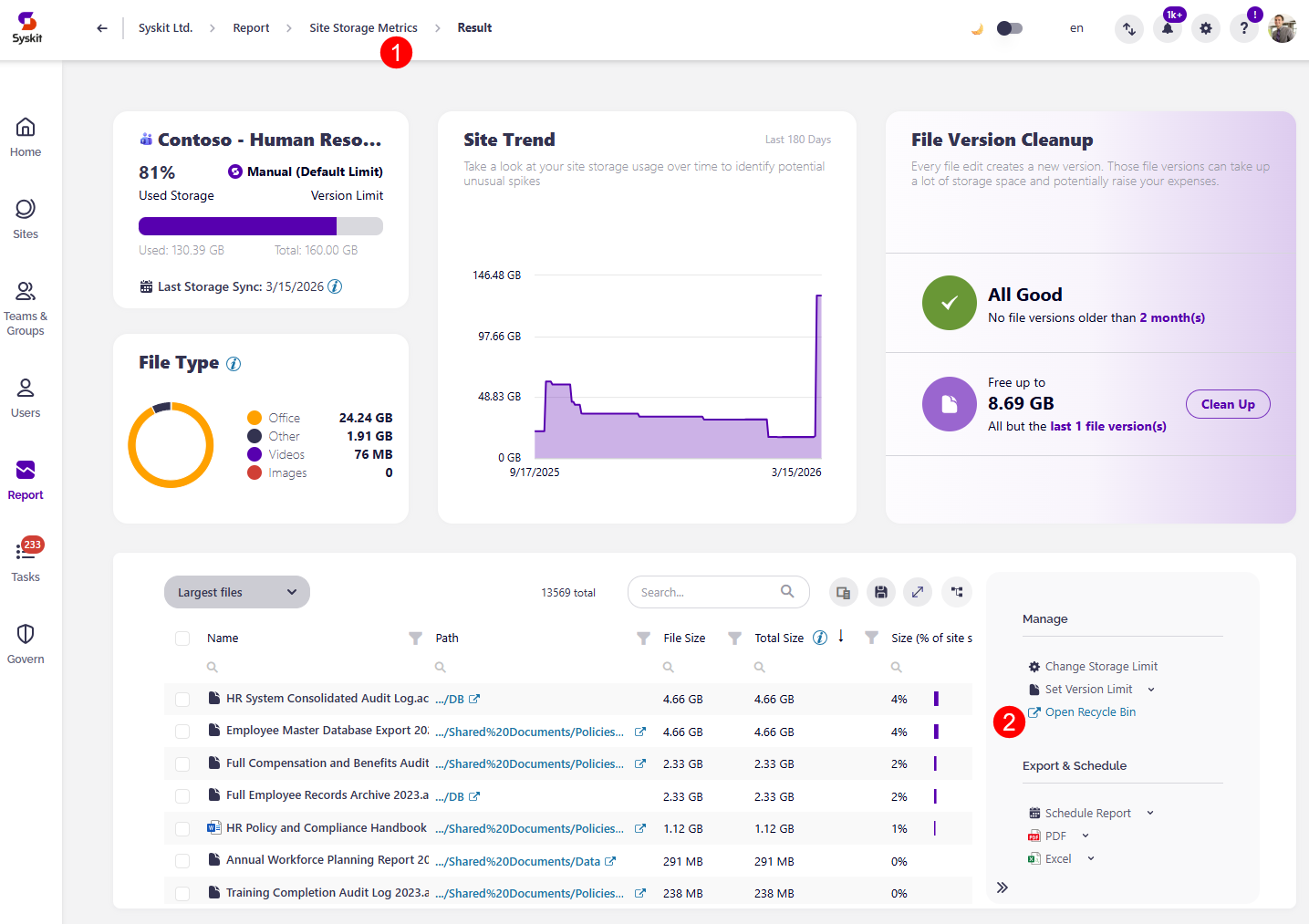Expand the report table to full screen
This screenshot has width=1309, height=924.
918,592
